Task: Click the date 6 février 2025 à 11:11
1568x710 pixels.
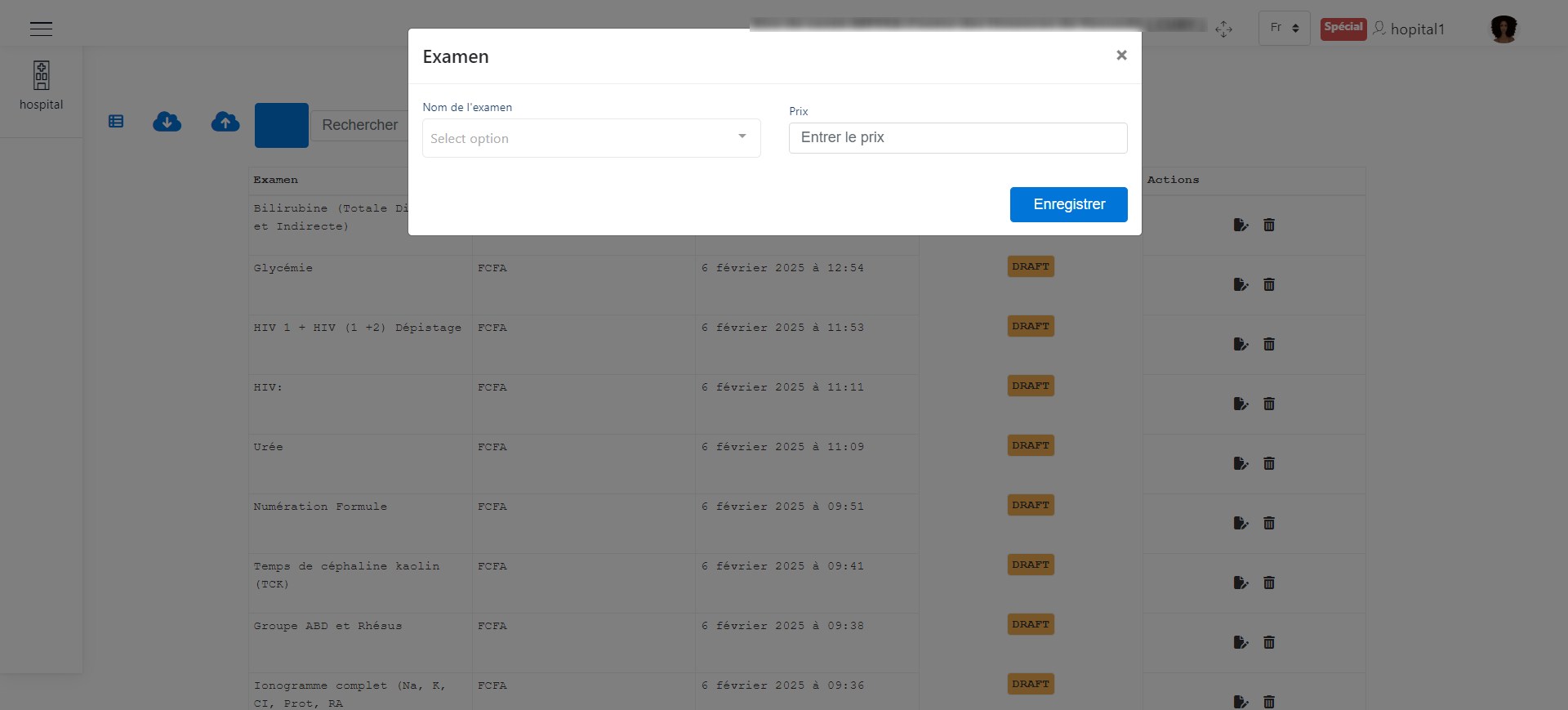Action: pos(782,387)
